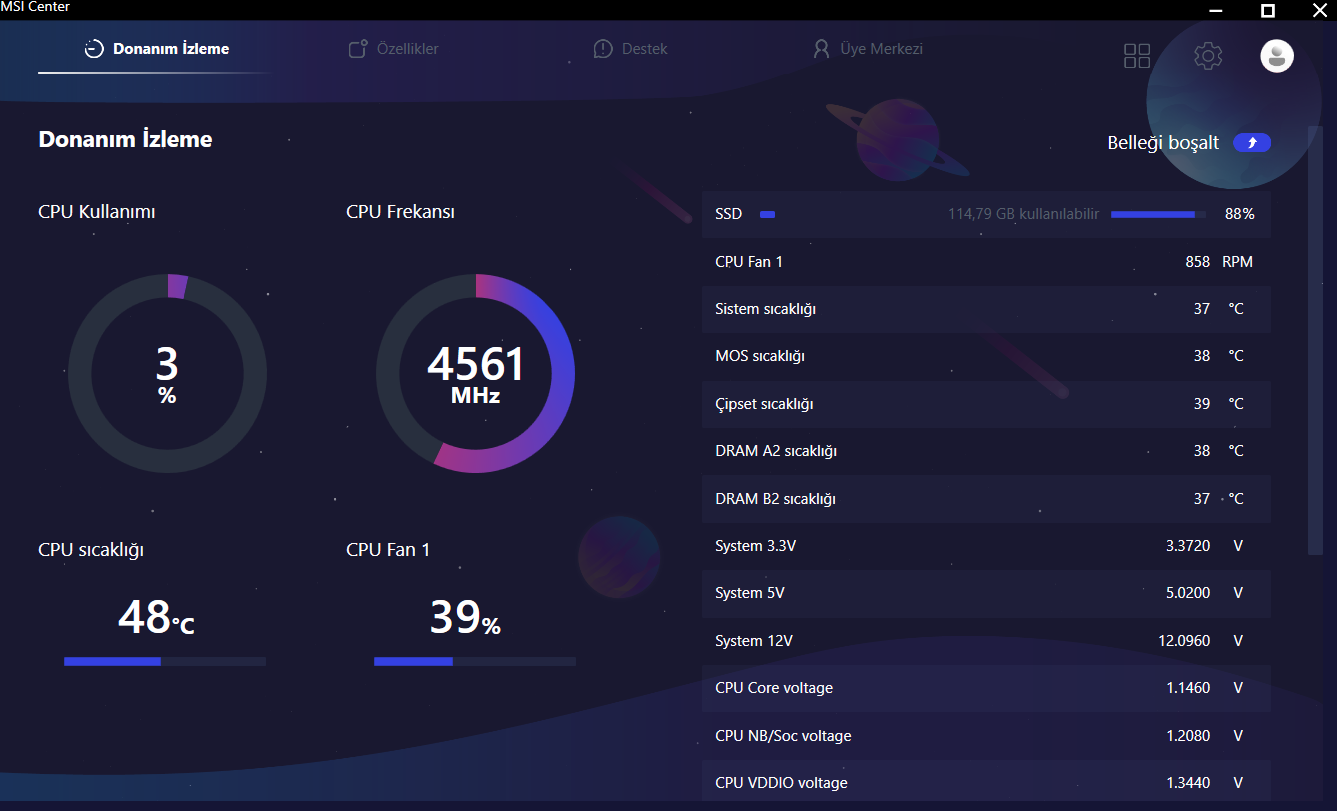Click the CPU Fan 1 percentage bar
This screenshot has height=811, width=1337.
(475, 661)
